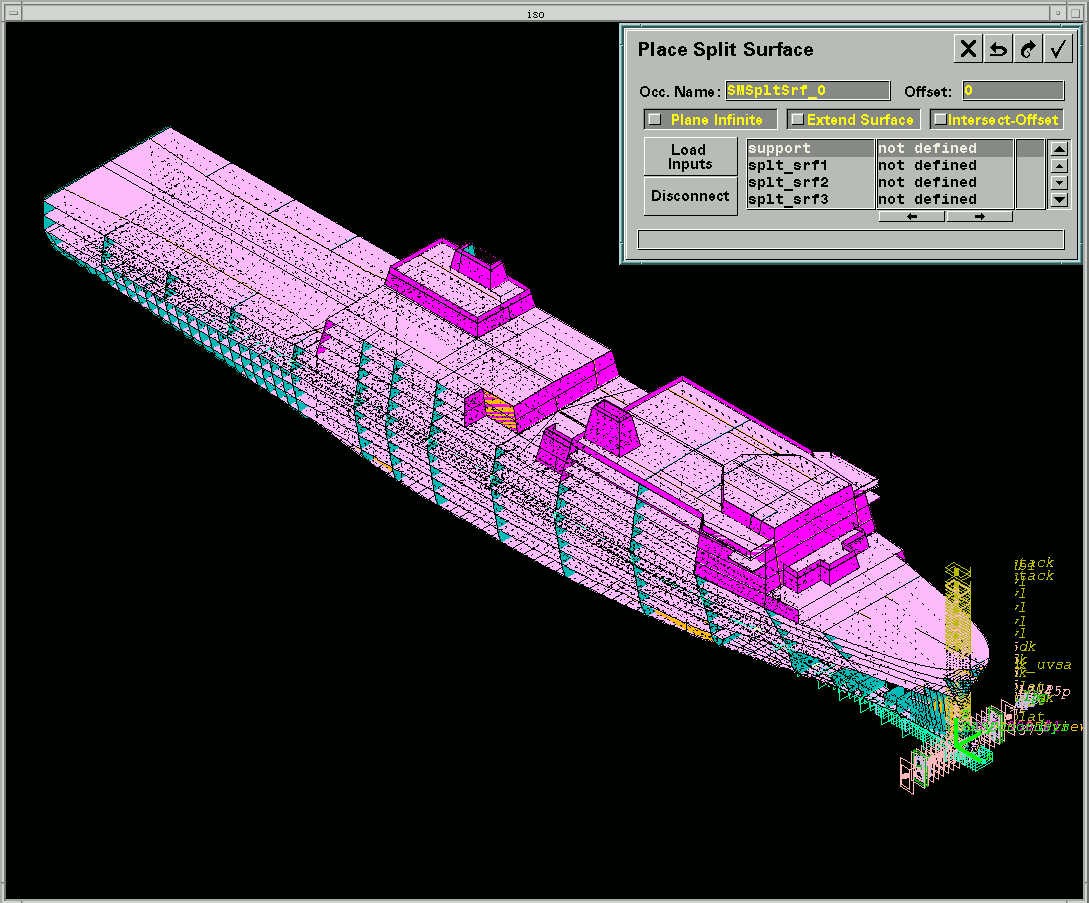Open the iso window menu button

click(13, 13)
